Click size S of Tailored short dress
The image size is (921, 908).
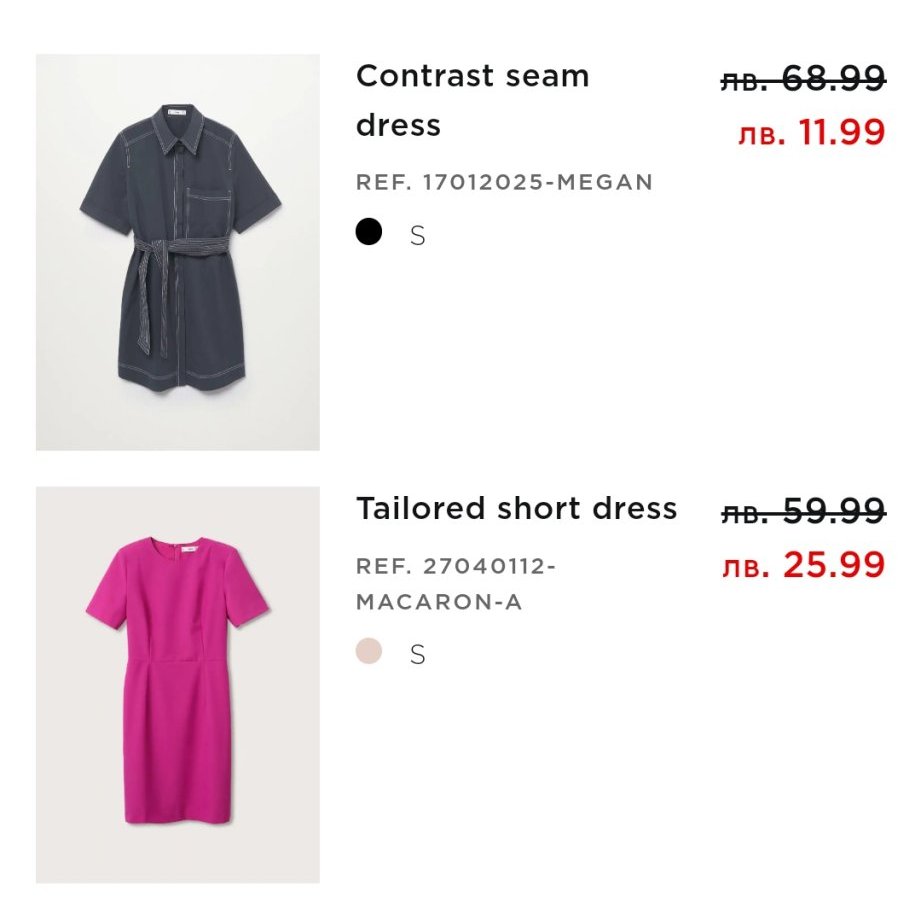[418, 655]
